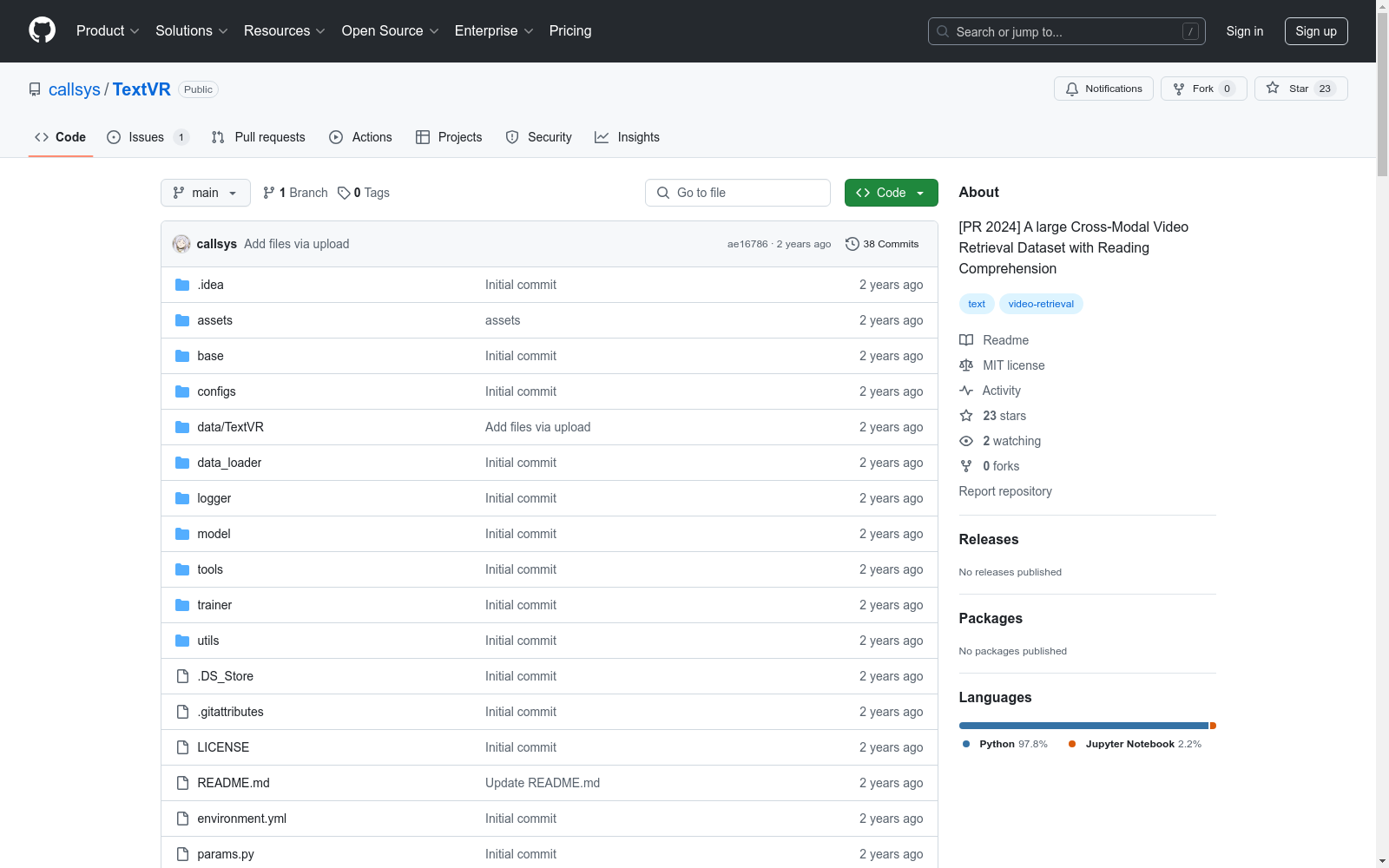Open the Security tab
This screenshot has width=1389, height=868.
[x=539, y=137]
